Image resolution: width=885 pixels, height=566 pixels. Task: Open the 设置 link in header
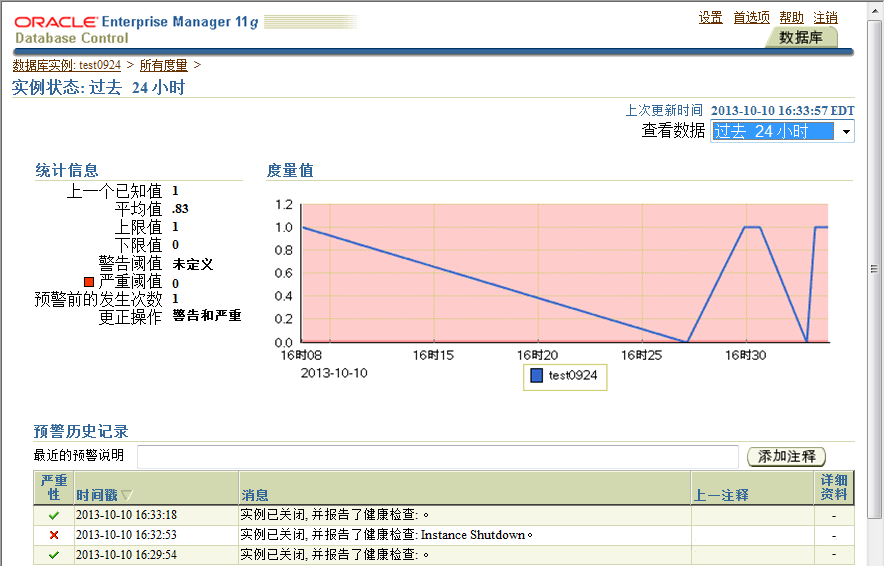pyautogui.click(x=711, y=18)
